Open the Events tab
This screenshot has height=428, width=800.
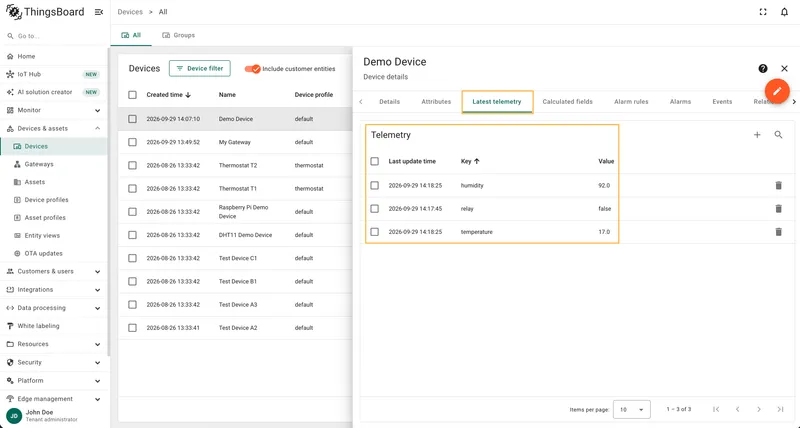[x=722, y=102]
